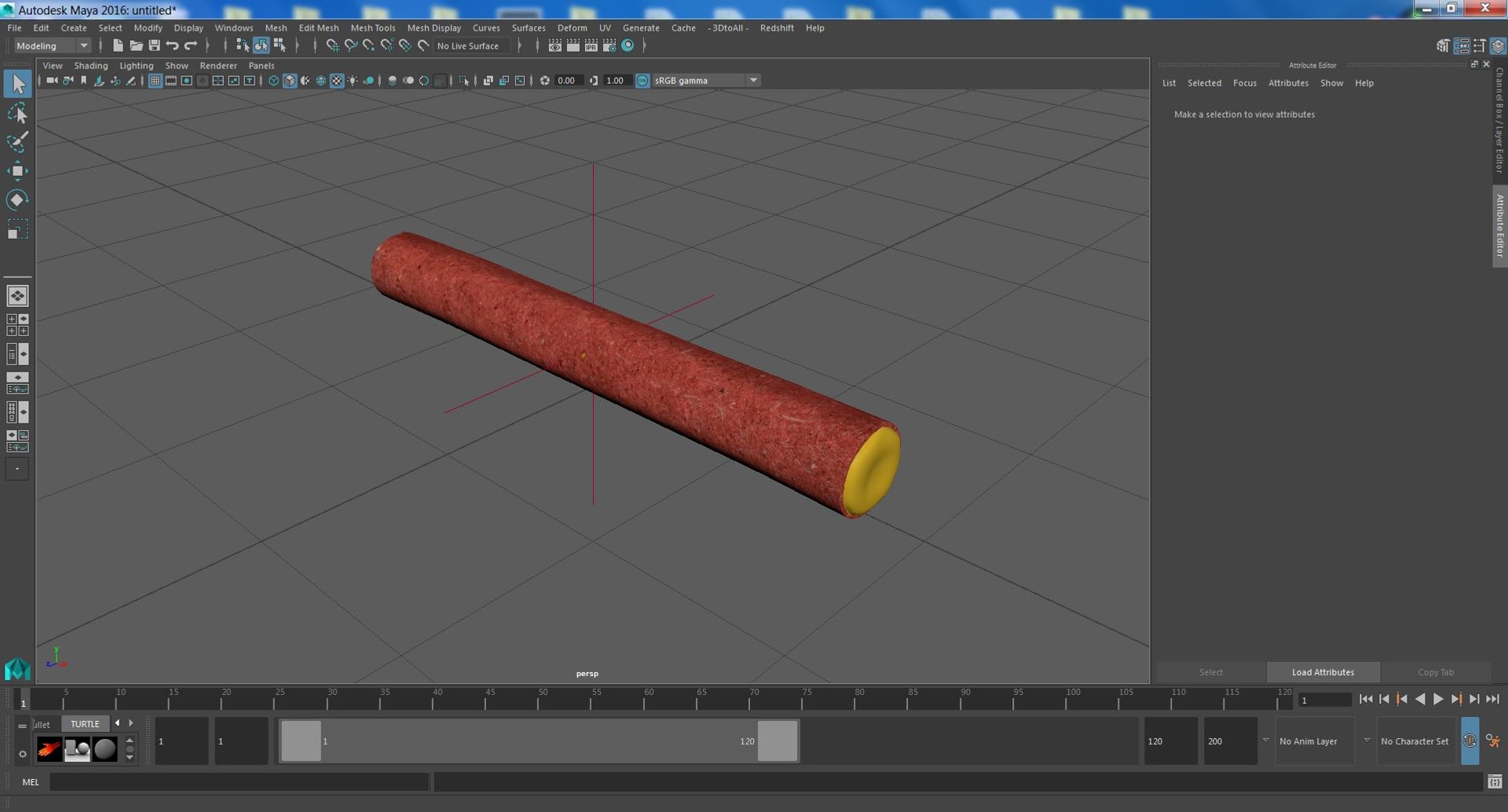Create a new scene
Image resolution: width=1508 pixels, height=812 pixels.
[x=117, y=46]
